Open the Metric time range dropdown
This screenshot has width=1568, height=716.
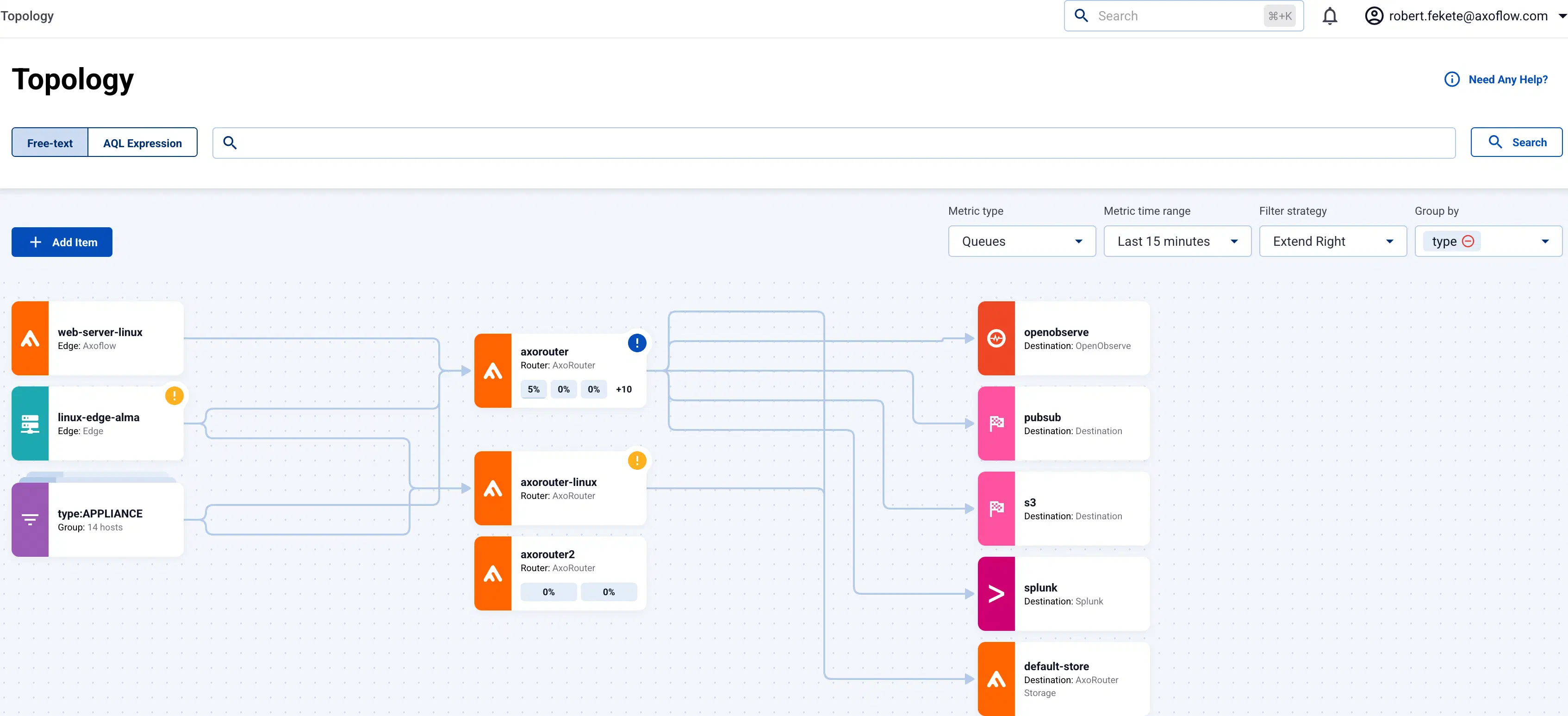click(x=1177, y=241)
